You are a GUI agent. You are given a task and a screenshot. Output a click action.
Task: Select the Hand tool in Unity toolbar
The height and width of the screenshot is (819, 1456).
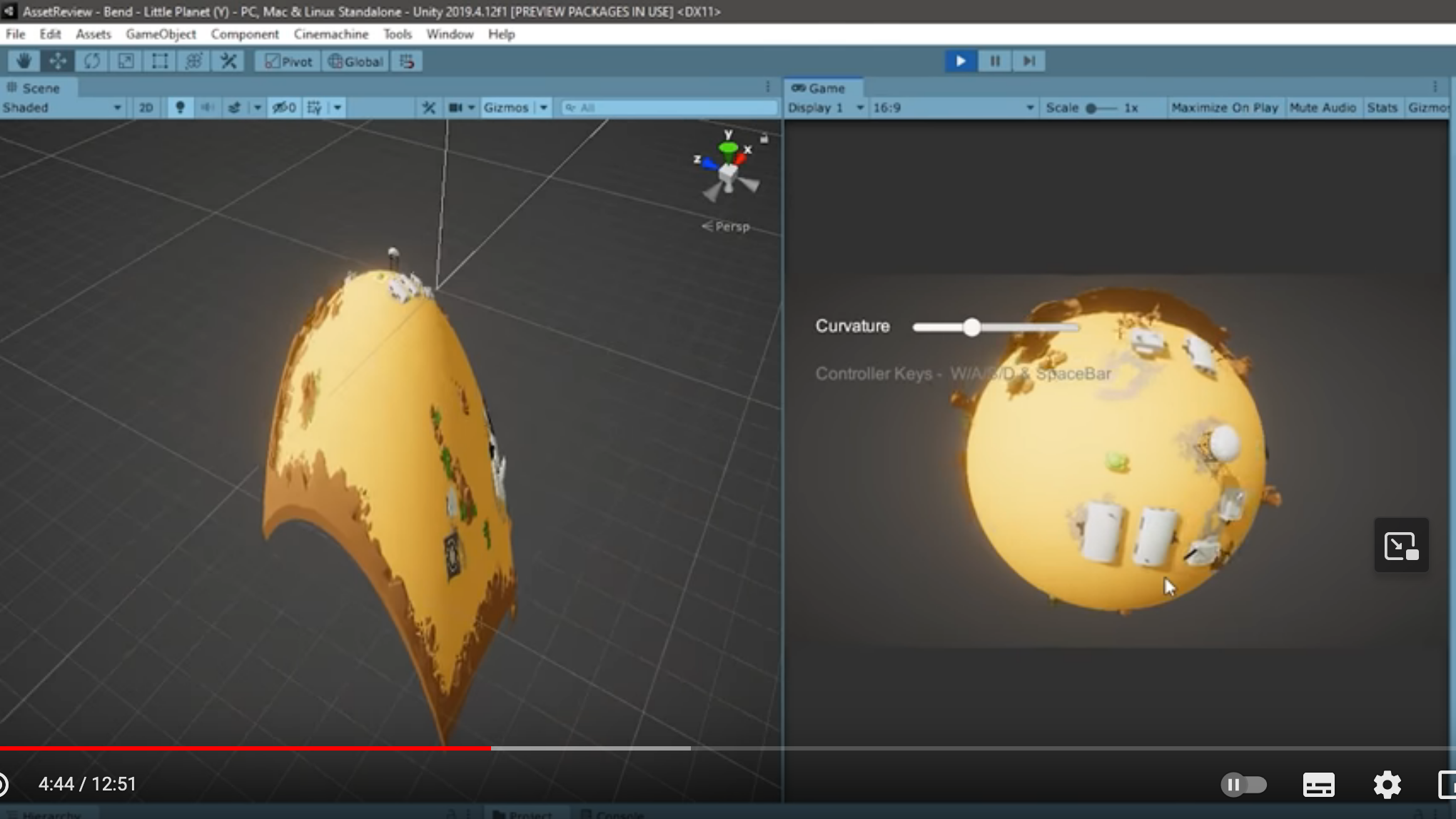24,61
